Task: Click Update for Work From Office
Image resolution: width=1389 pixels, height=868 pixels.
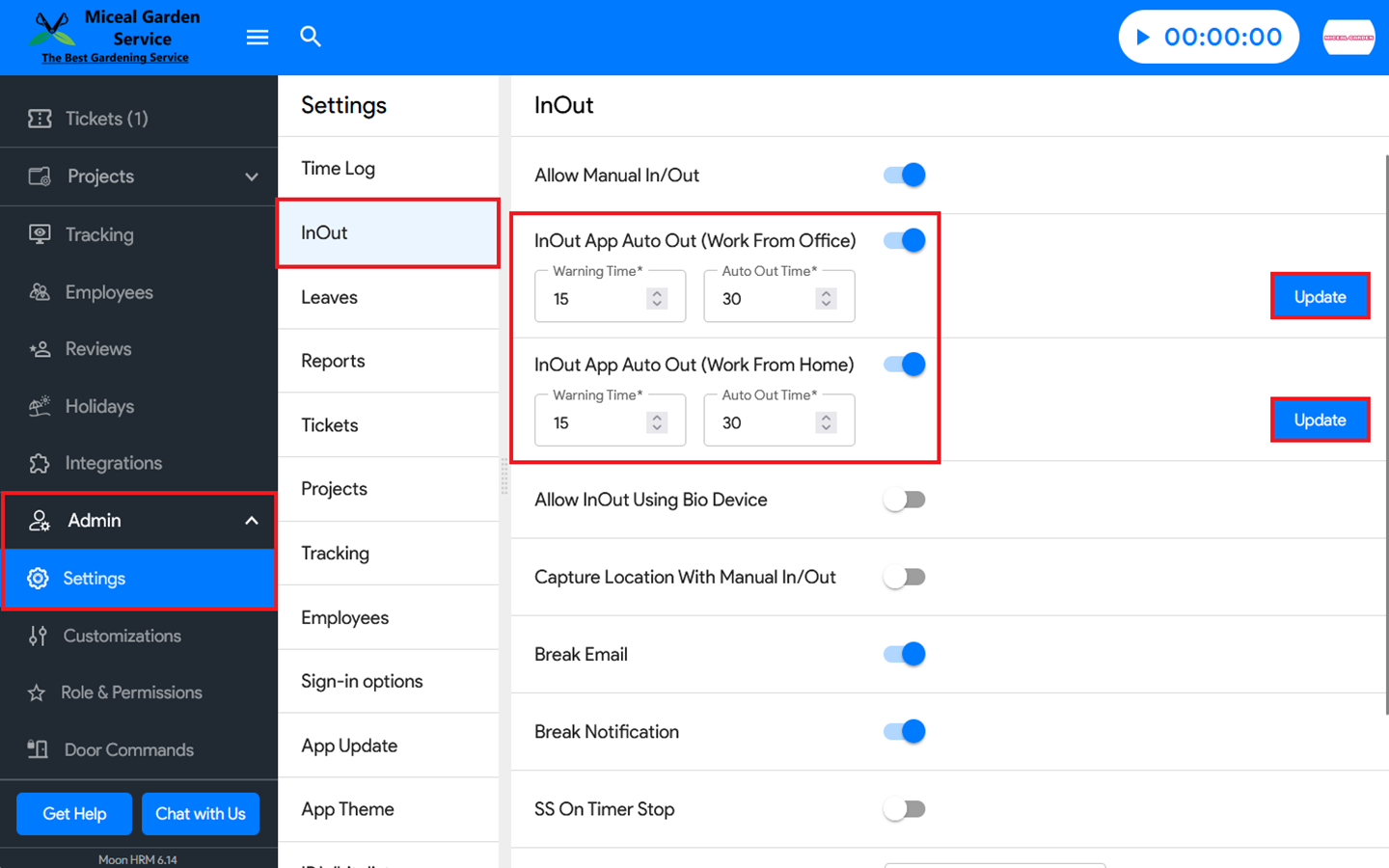Action: [x=1320, y=296]
